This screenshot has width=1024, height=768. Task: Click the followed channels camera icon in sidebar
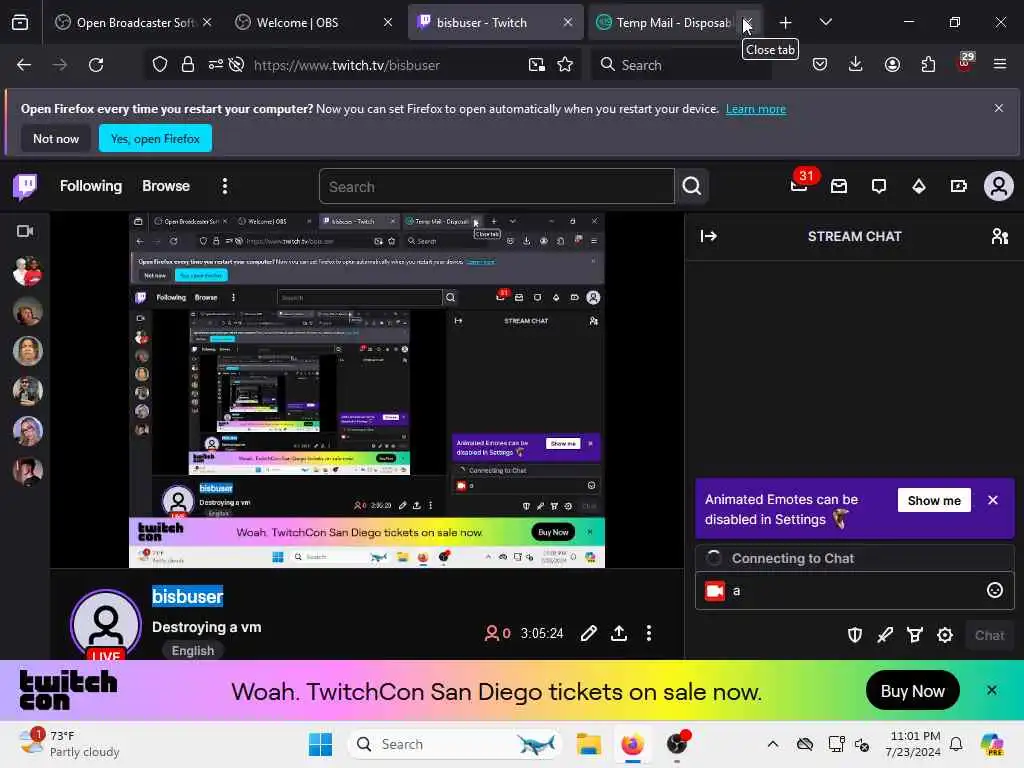point(25,231)
